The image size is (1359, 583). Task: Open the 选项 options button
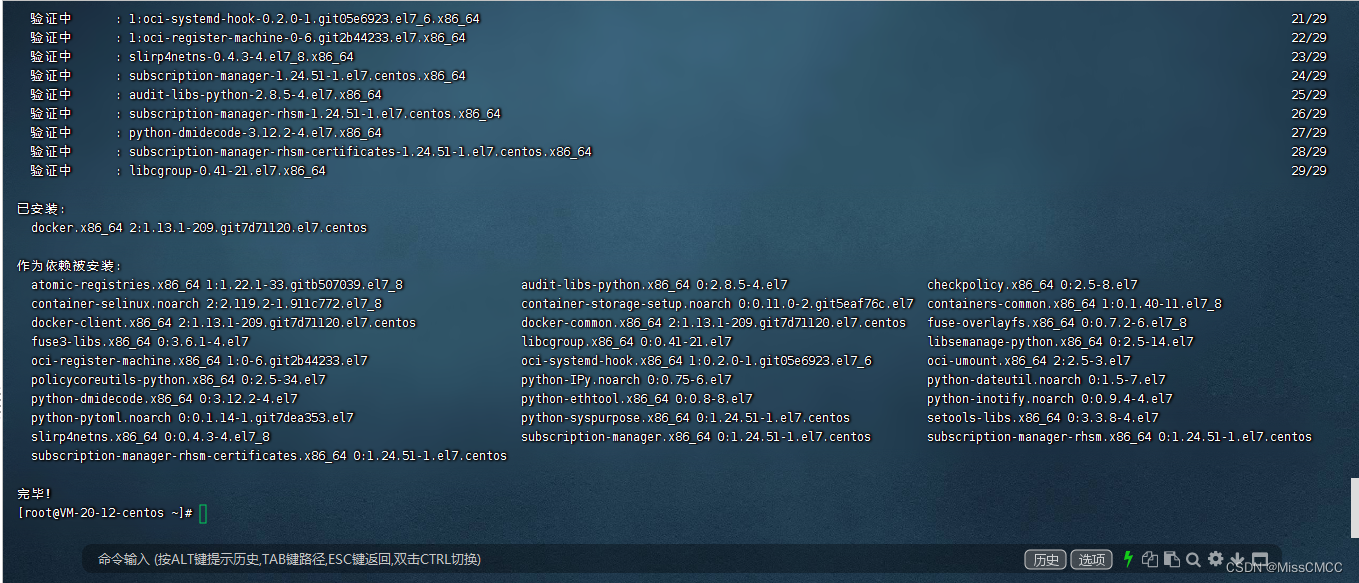click(x=1092, y=560)
